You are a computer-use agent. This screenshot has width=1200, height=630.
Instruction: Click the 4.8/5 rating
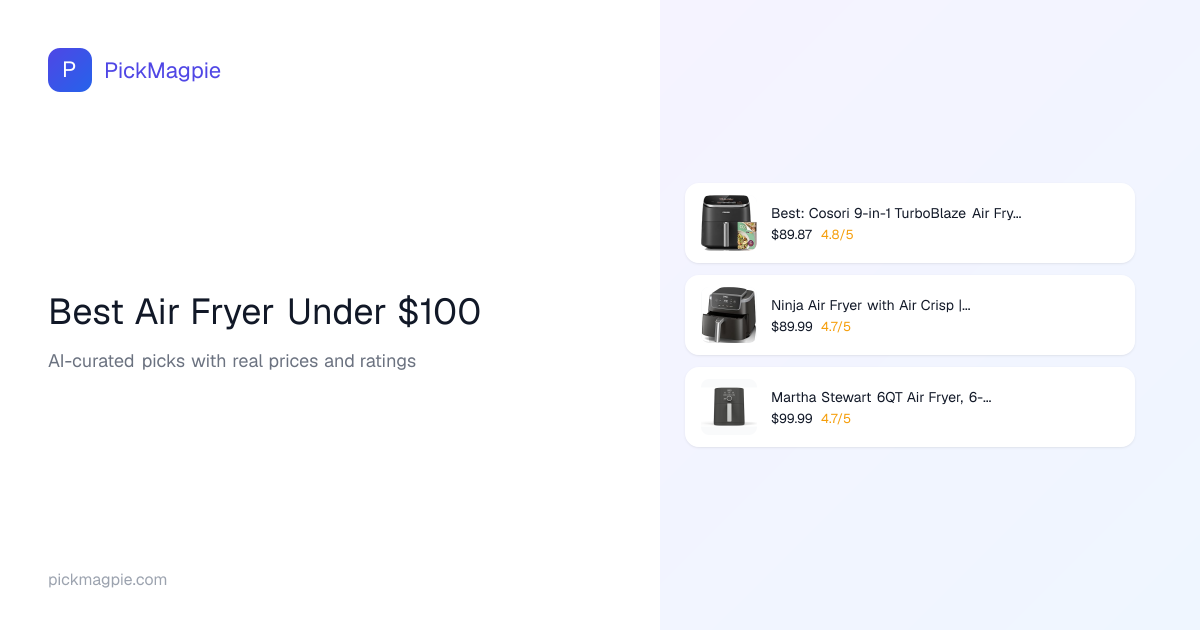837,235
